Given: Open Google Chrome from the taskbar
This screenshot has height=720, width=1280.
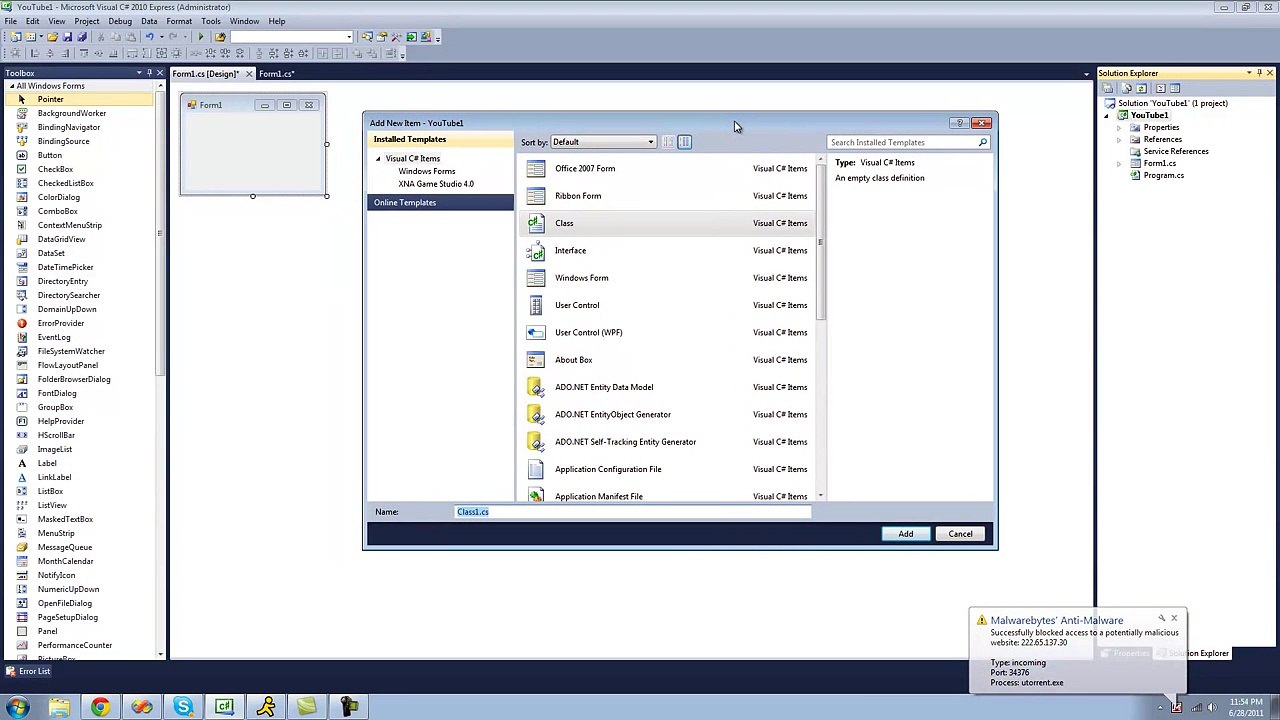Looking at the screenshot, I should pyautogui.click(x=100, y=708).
